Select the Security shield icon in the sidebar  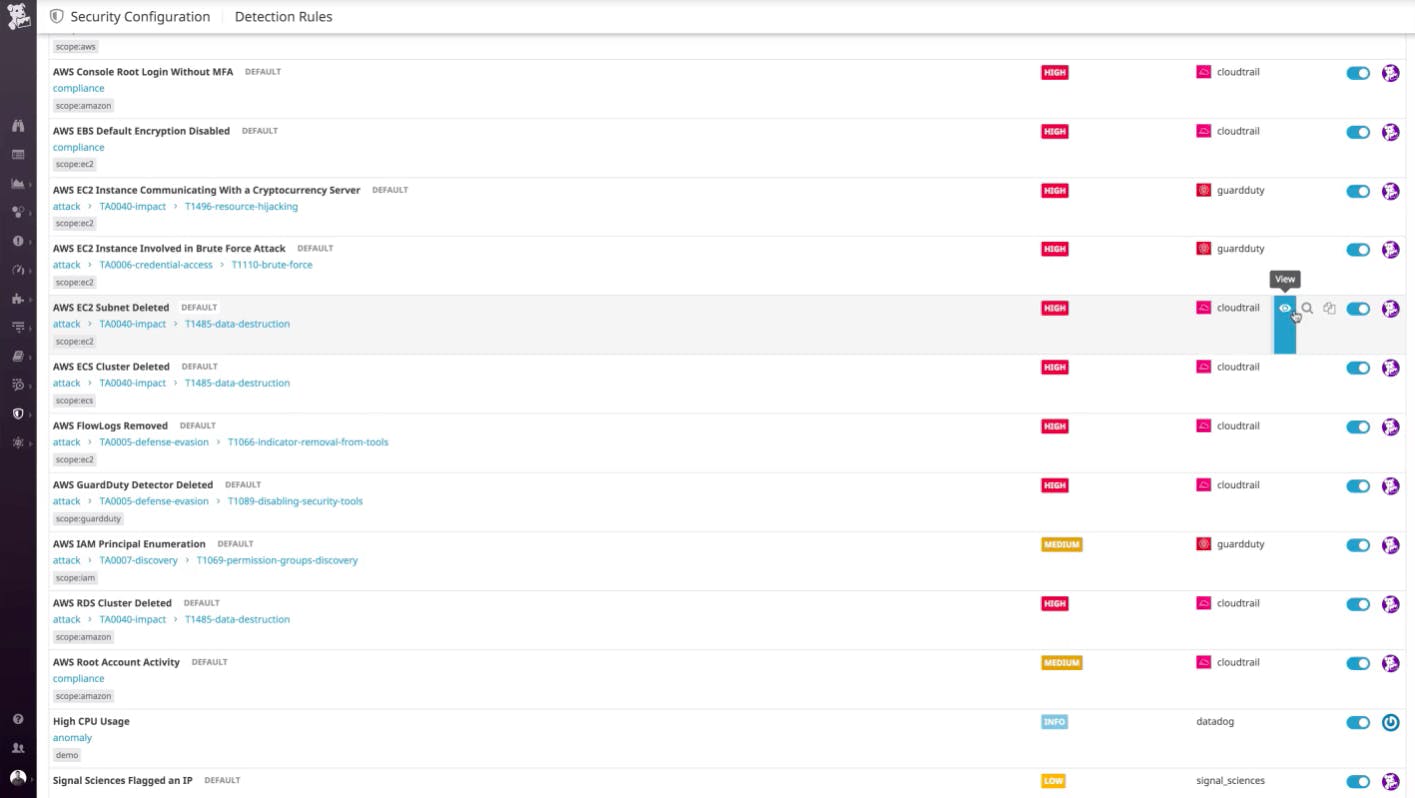[x=17, y=412]
